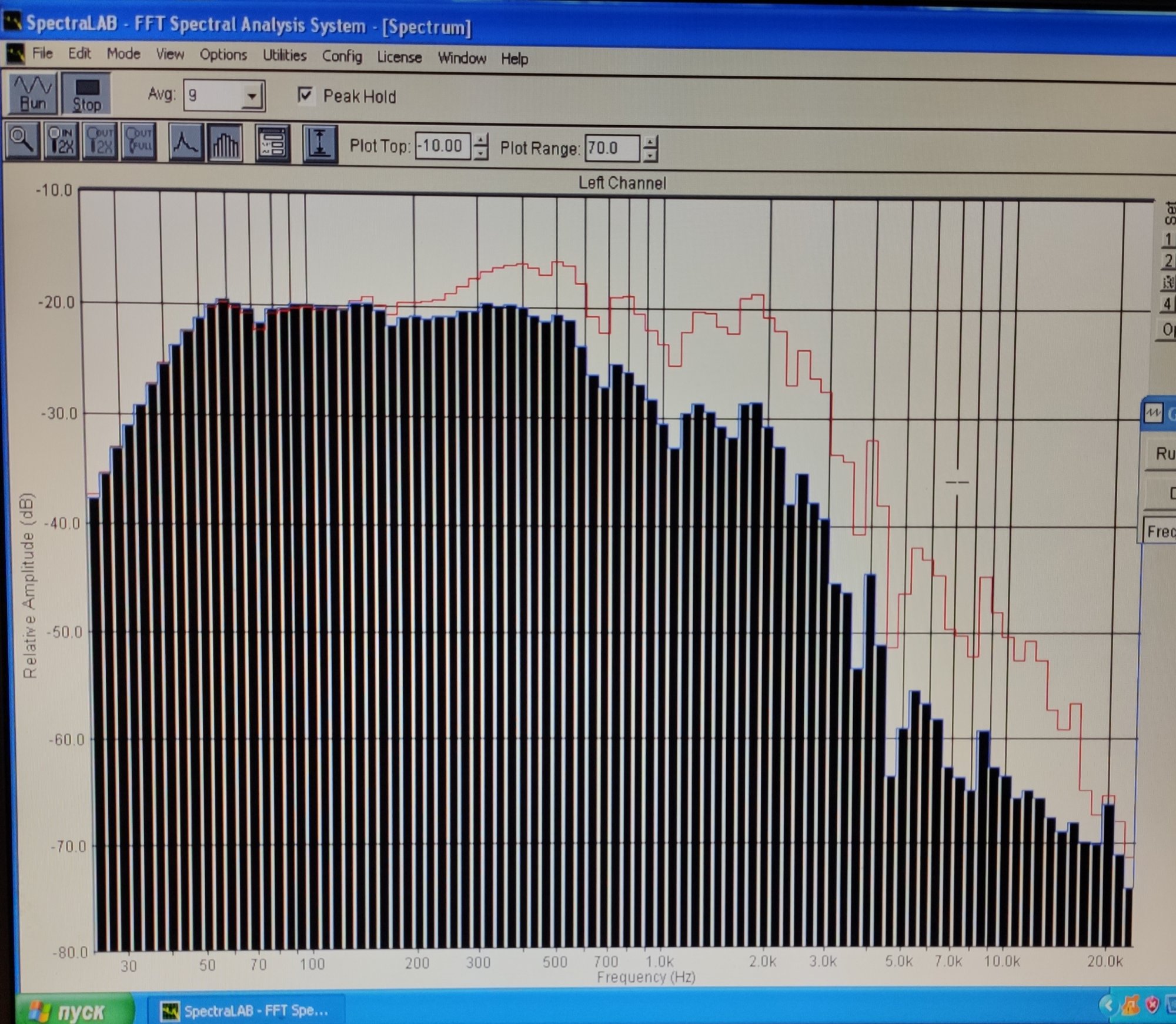Increase Plot Range with the up arrow
This screenshot has width=1176, height=1024.
650,142
